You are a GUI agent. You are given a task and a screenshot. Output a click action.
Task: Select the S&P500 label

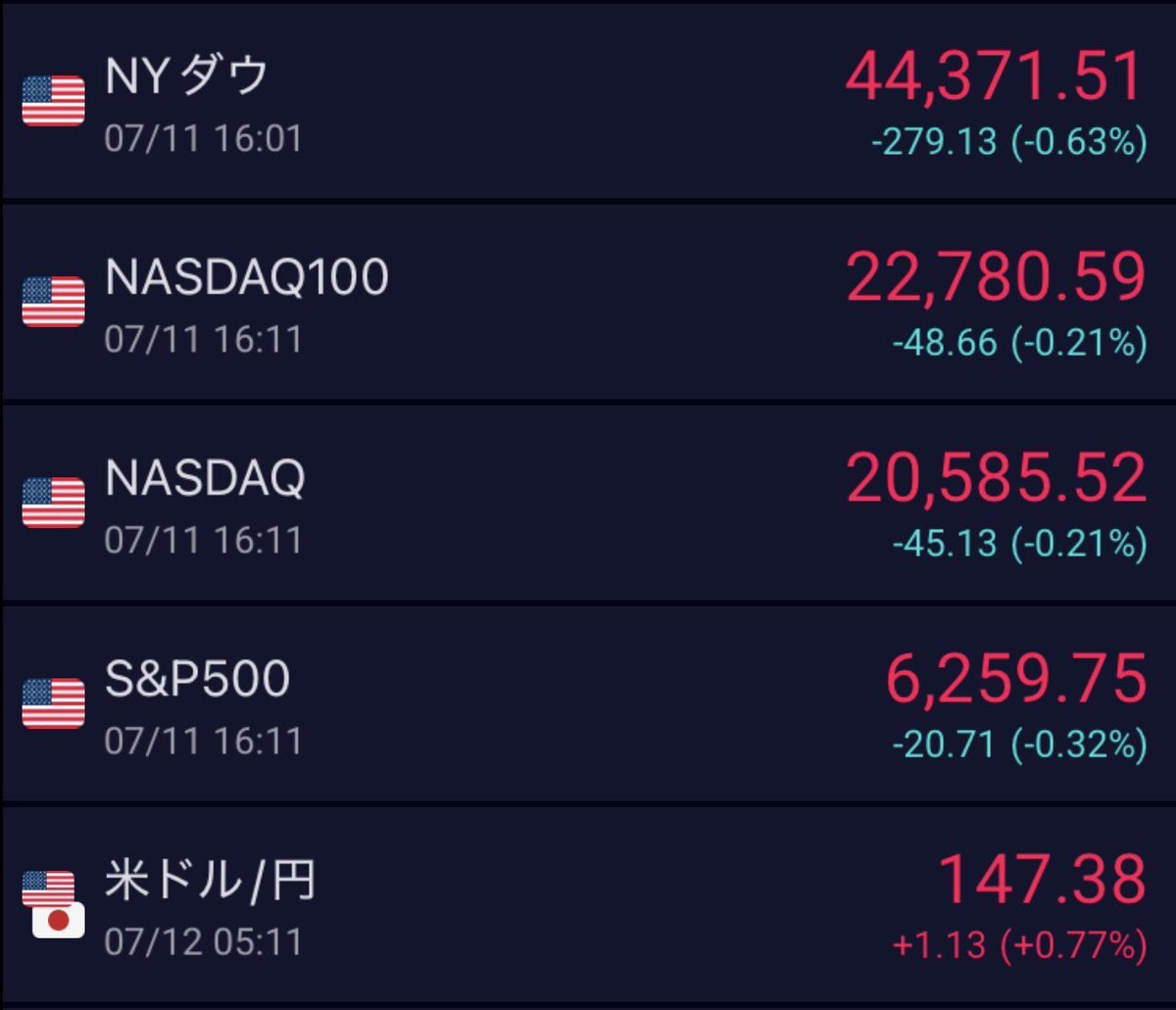pyautogui.click(x=197, y=679)
